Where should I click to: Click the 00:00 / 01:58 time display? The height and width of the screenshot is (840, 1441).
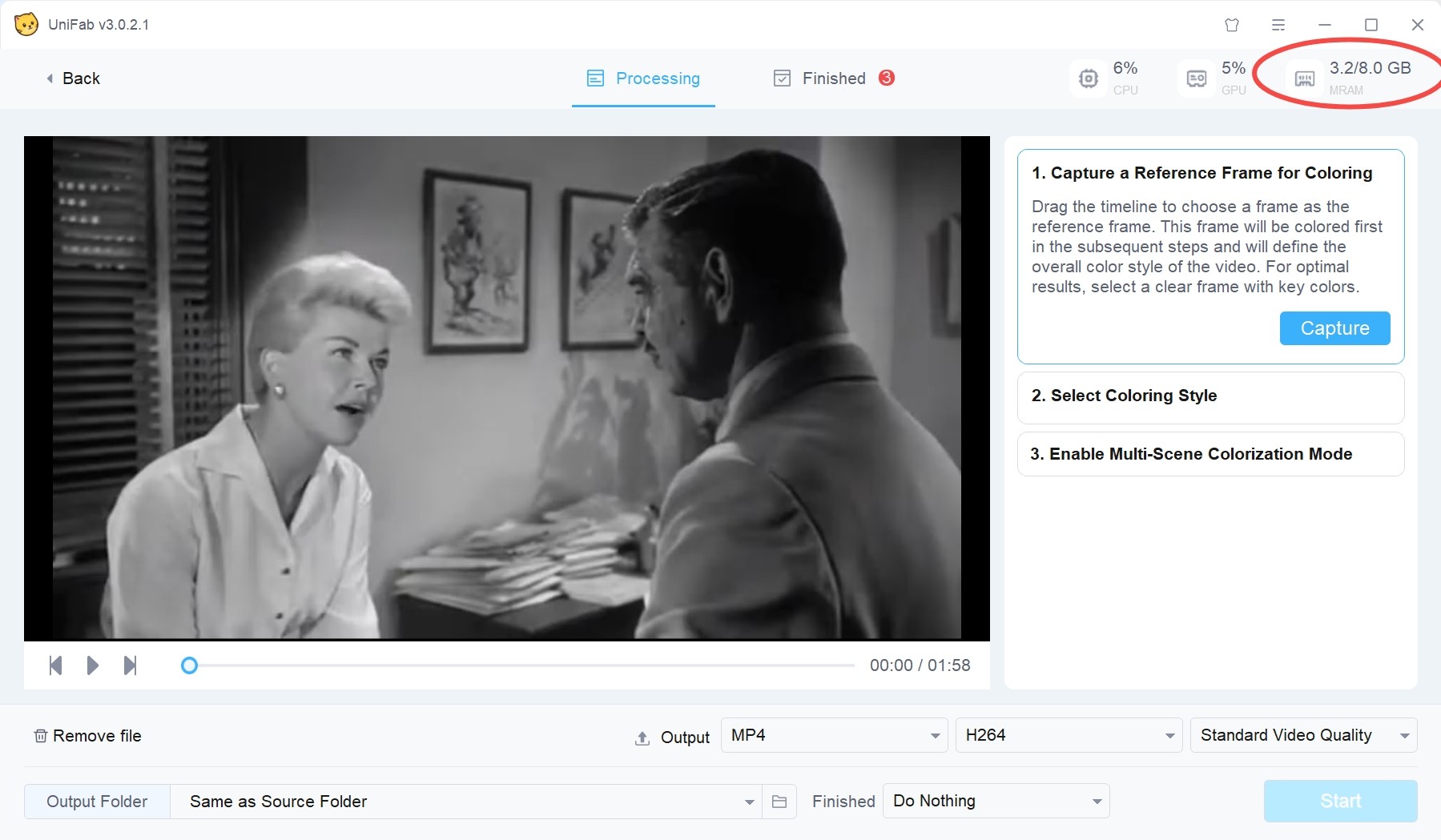pos(920,665)
